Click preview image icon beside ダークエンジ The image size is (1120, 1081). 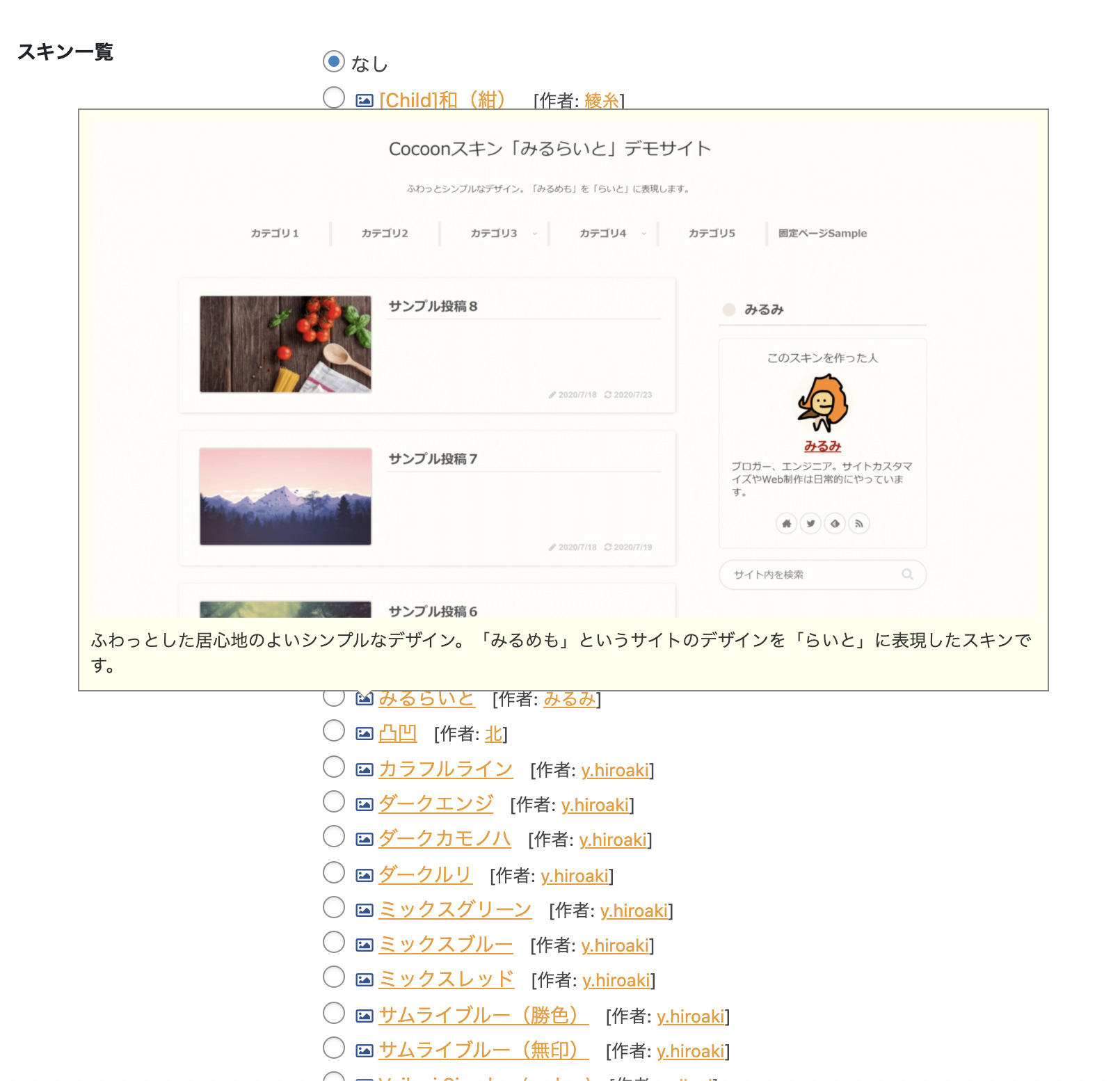[x=364, y=804]
